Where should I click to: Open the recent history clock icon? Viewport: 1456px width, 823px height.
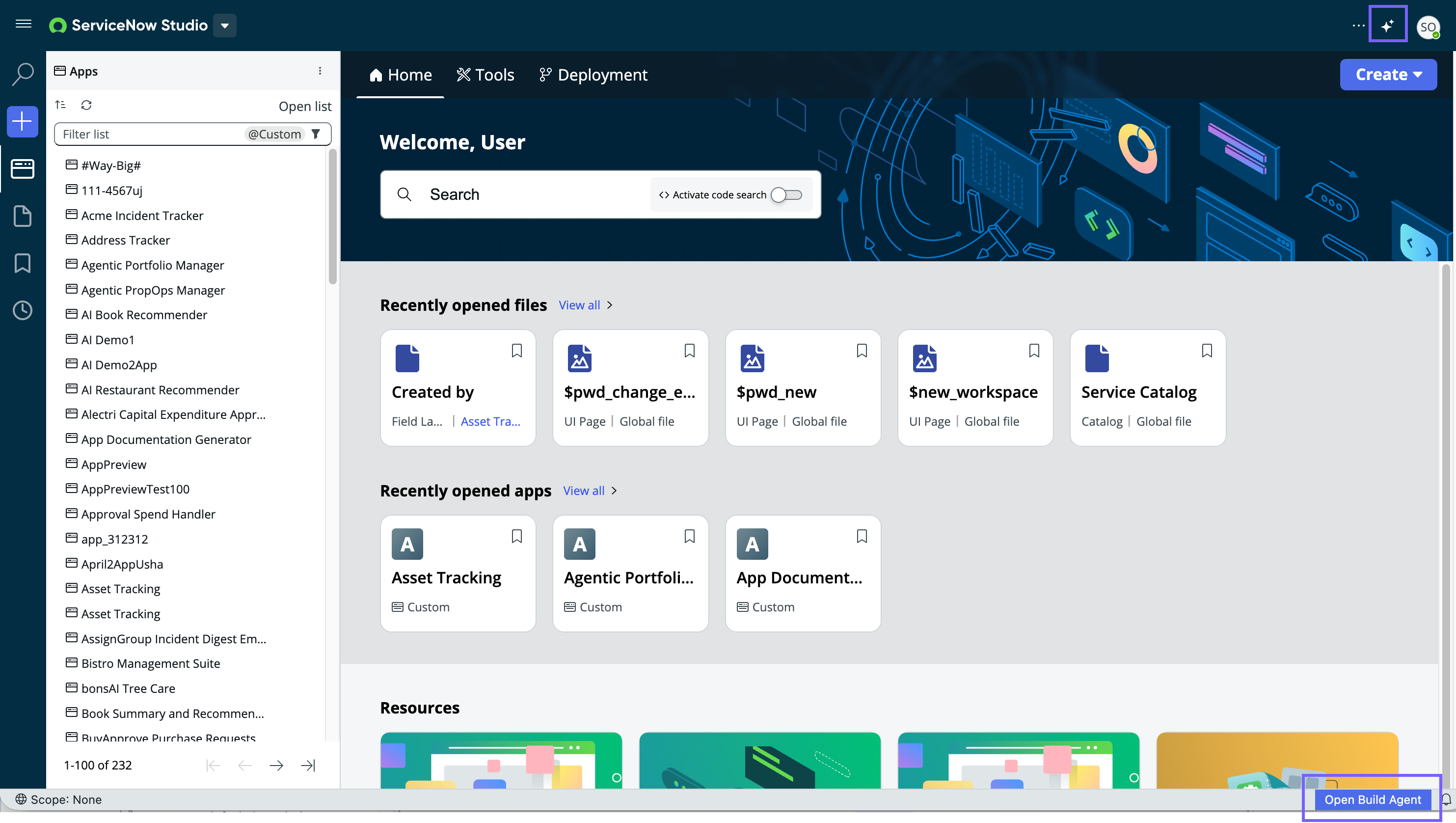pos(23,310)
